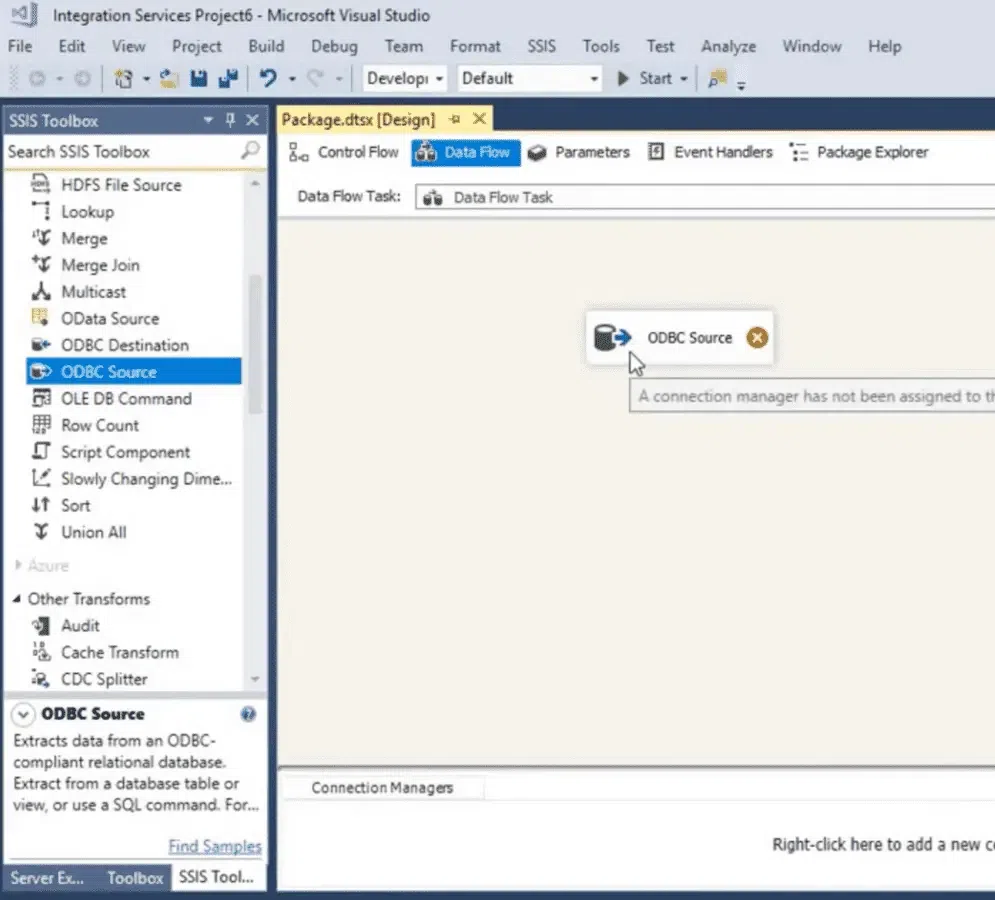The width and height of the screenshot is (995, 900).
Task: Open the Data Flow Task combo box
Action: 704,197
